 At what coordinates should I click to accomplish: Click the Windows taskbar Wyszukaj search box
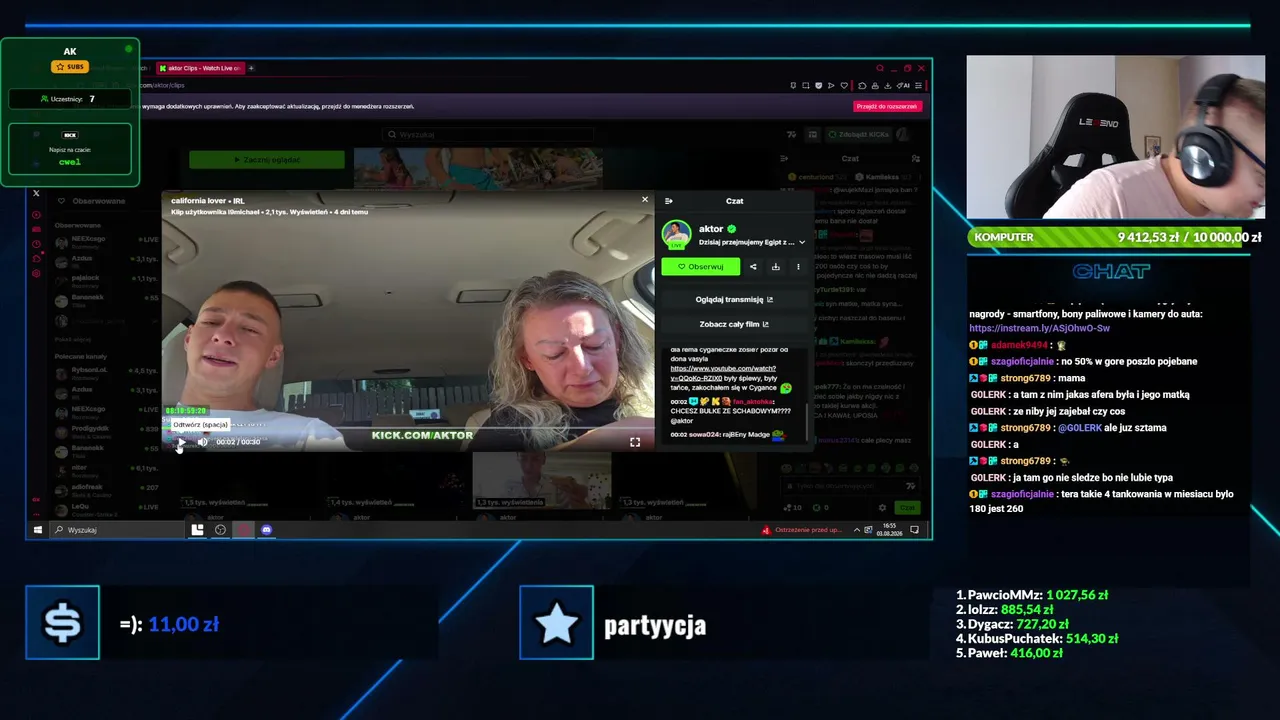pos(117,530)
